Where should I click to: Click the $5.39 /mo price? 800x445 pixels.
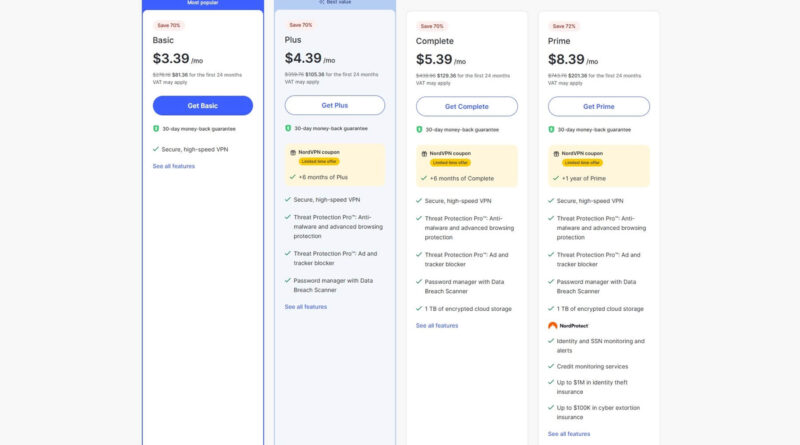click(441, 60)
